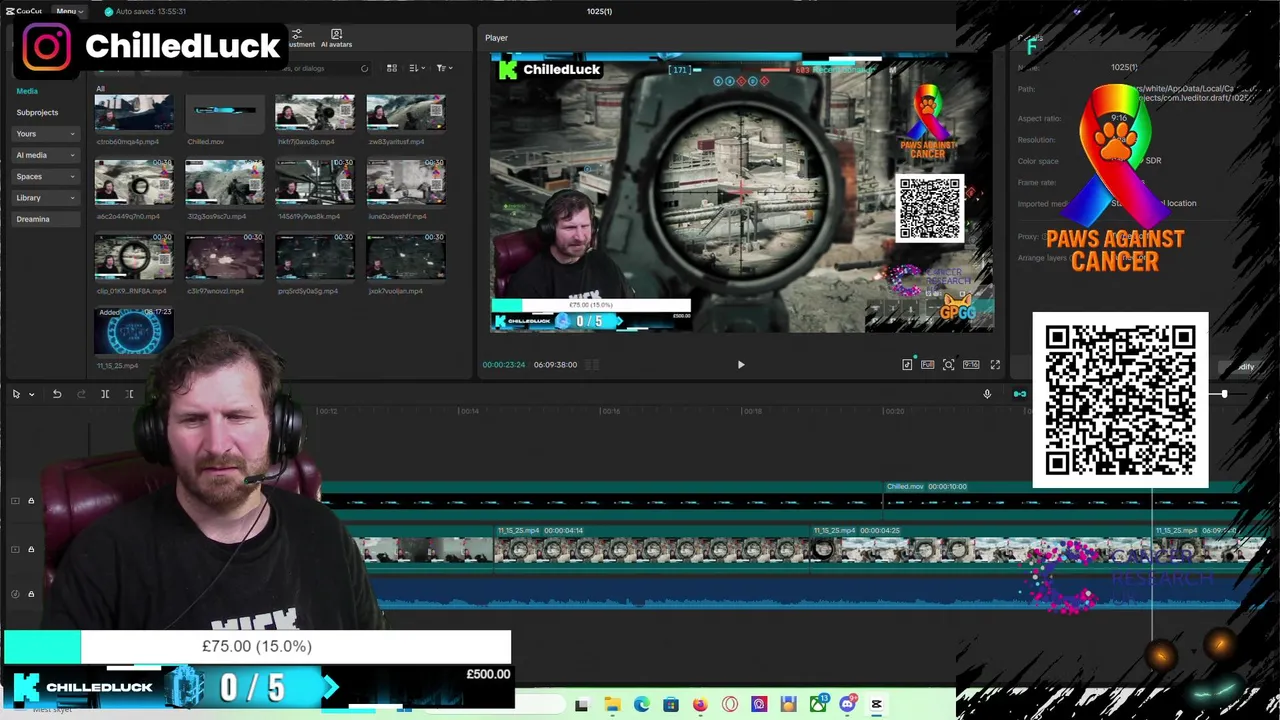This screenshot has height=720, width=1280.
Task: Lock the audio track
Action: coord(31,594)
